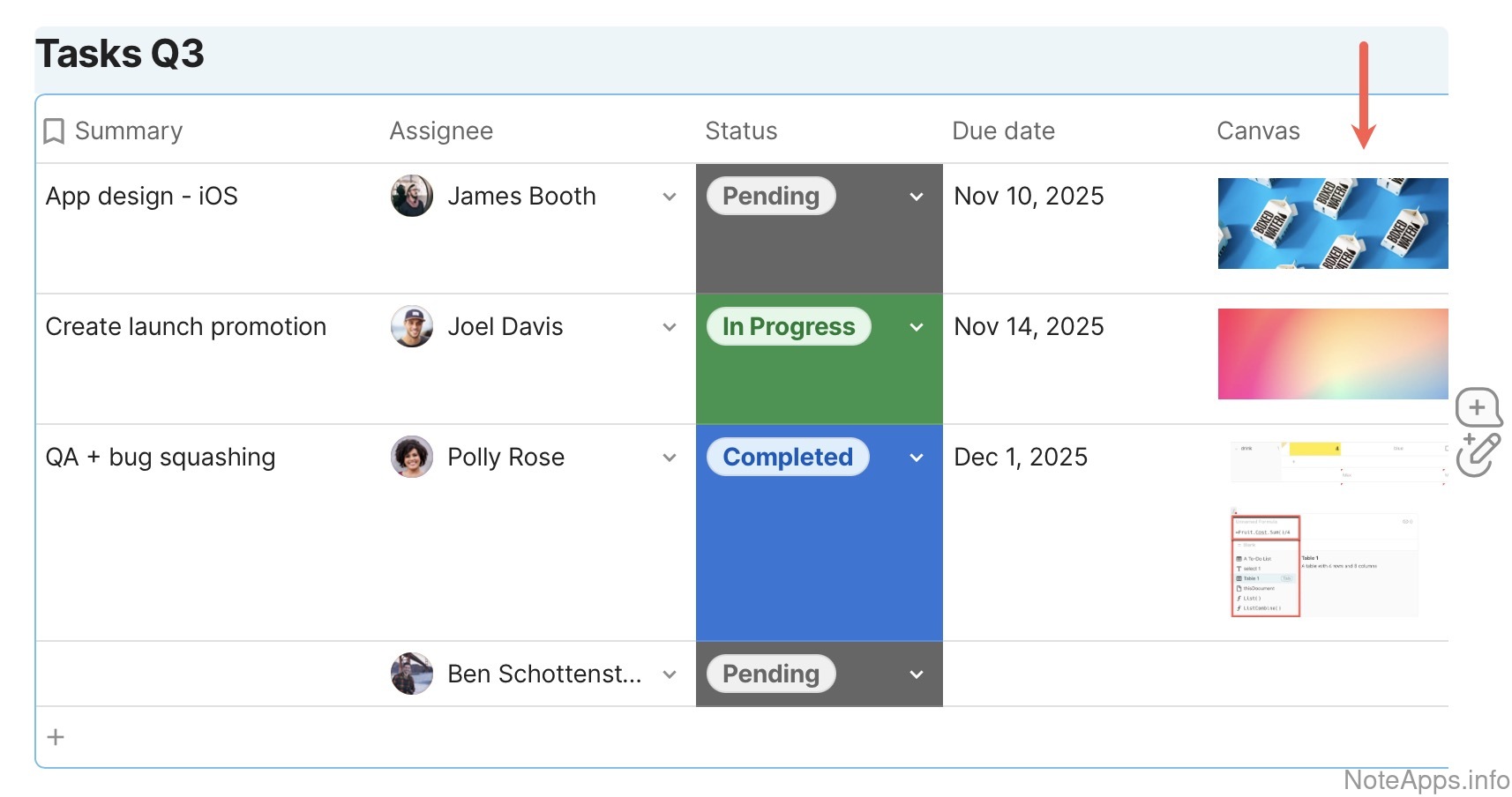Image resolution: width=1512 pixels, height=797 pixels.
Task: Open the Boxed Water canvas image
Action: pos(1332,223)
